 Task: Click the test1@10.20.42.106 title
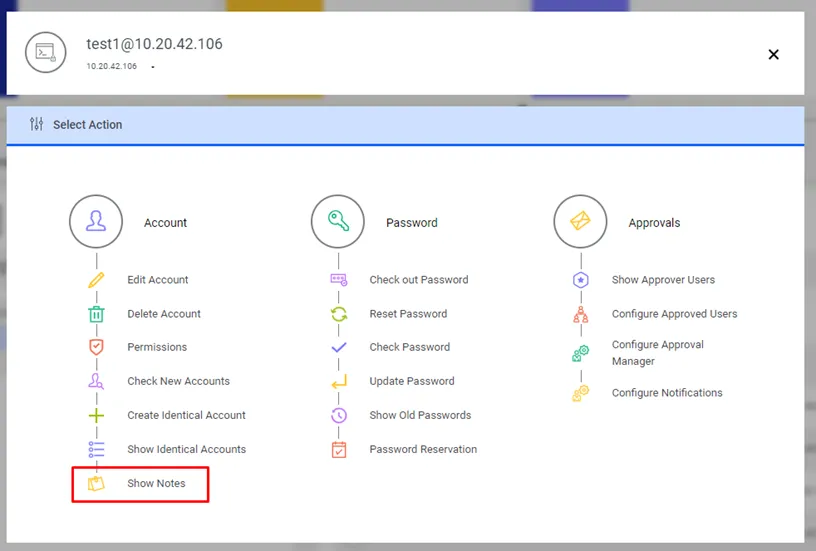tap(155, 44)
